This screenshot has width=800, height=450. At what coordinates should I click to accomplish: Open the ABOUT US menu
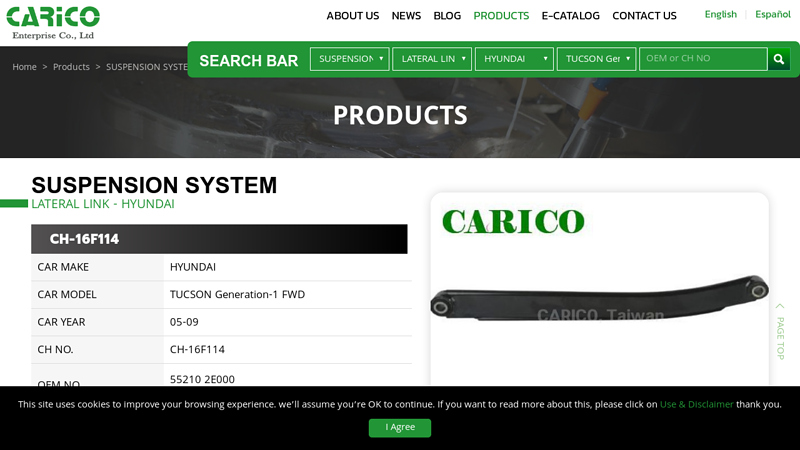(x=353, y=16)
